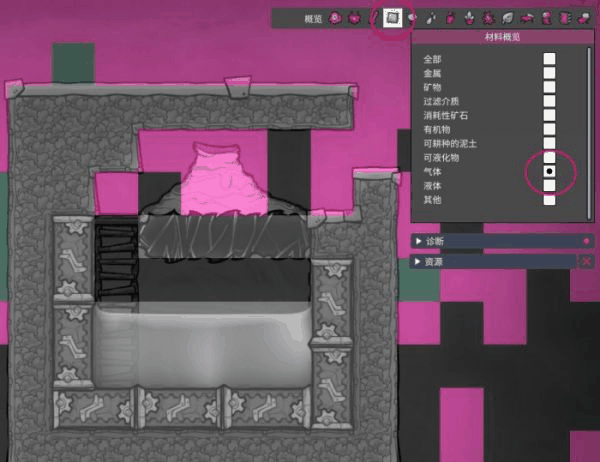
Task: Click the pink dot on 诊断 row
Action: coord(586,241)
